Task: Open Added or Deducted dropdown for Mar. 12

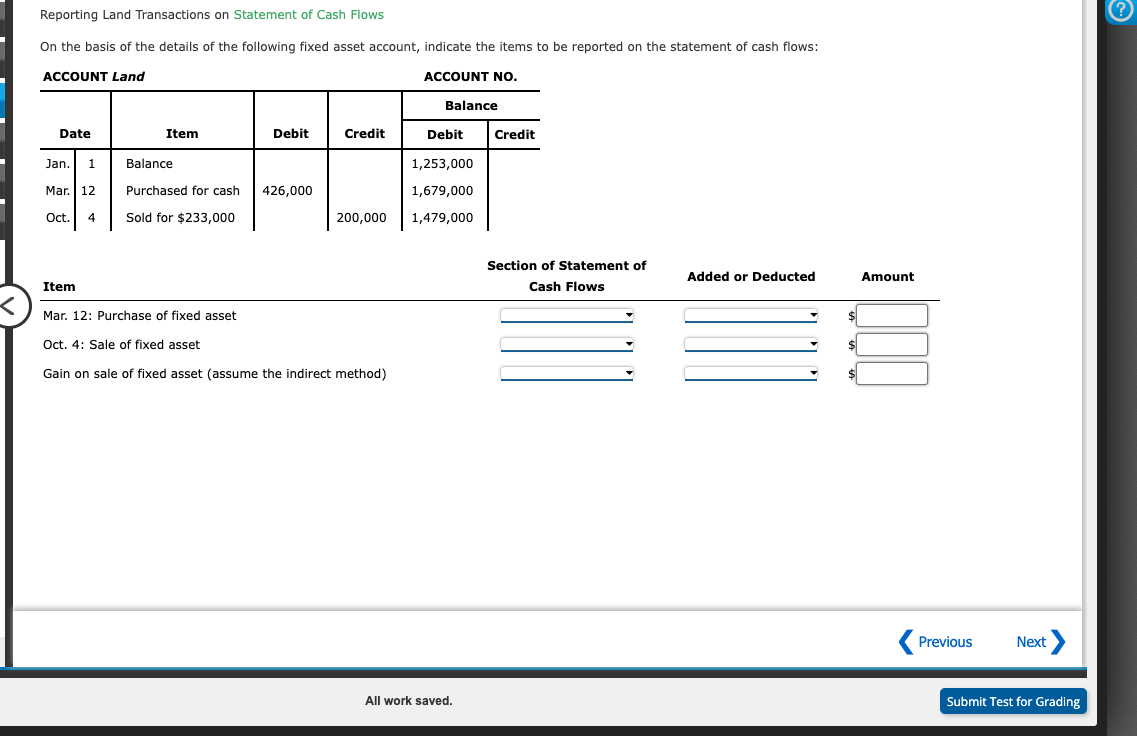Action: [750, 314]
